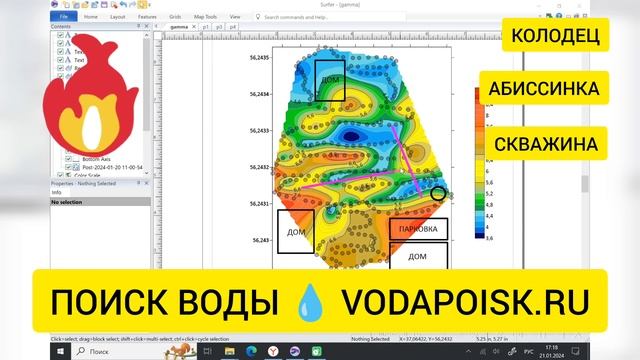Click the X=37,06422 coordinates in status bar
This screenshot has width=640, height=360.
(425, 339)
